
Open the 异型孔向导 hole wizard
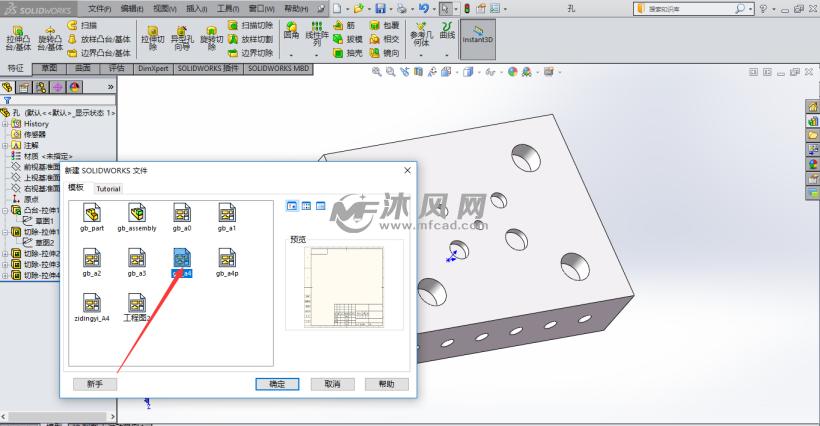click(x=182, y=39)
